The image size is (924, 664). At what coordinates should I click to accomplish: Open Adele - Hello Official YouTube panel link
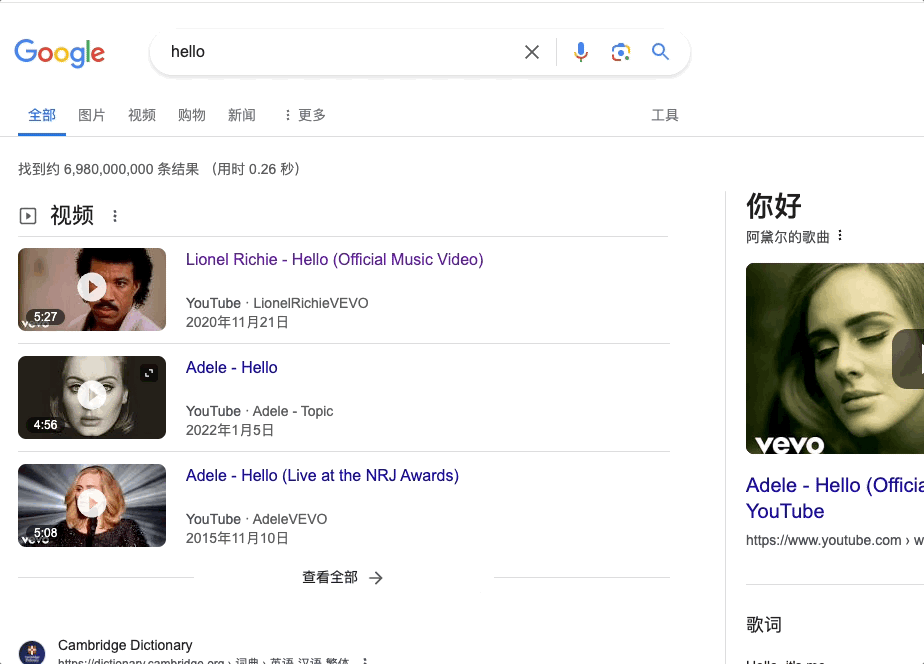(835, 498)
